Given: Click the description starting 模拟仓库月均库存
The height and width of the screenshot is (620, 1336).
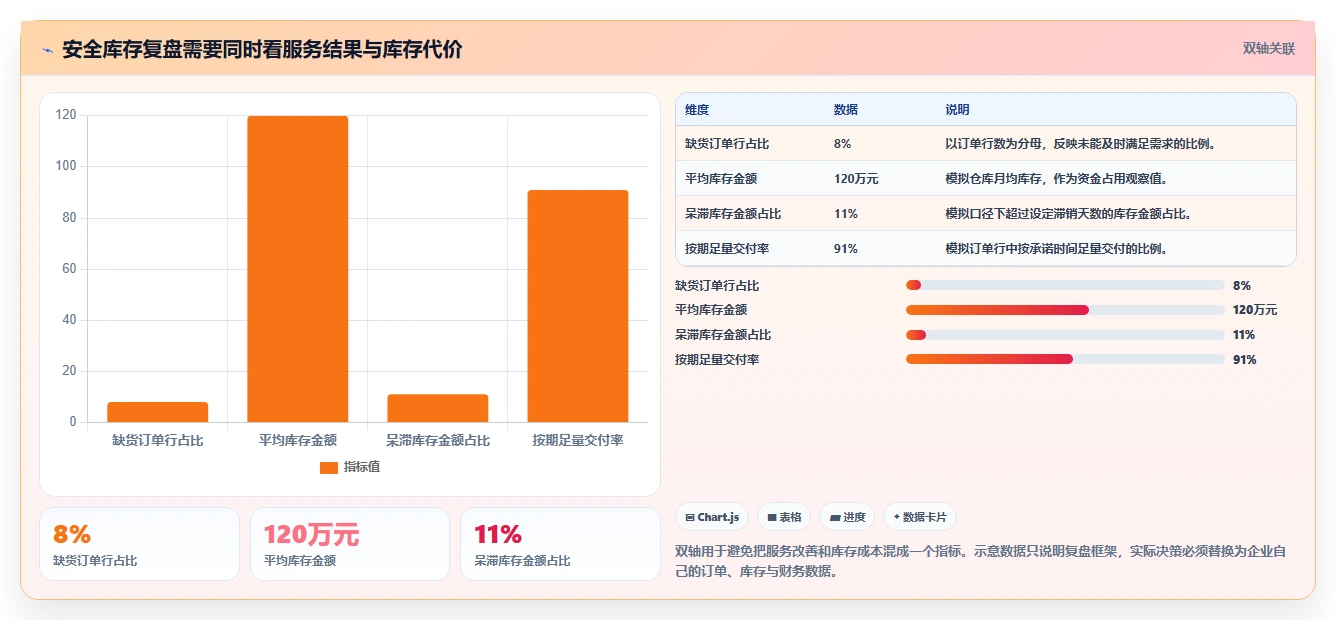Looking at the screenshot, I should click(x=1056, y=179).
